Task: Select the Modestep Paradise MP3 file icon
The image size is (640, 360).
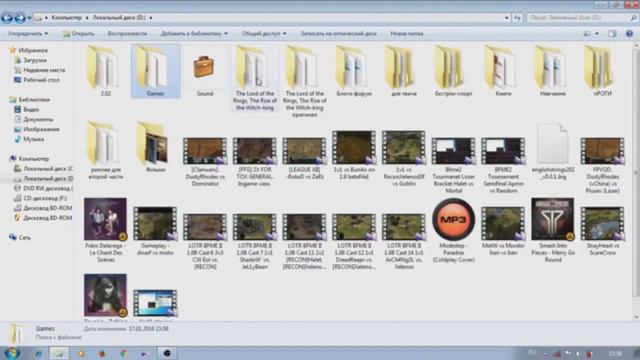Action: tap(453, 220)
